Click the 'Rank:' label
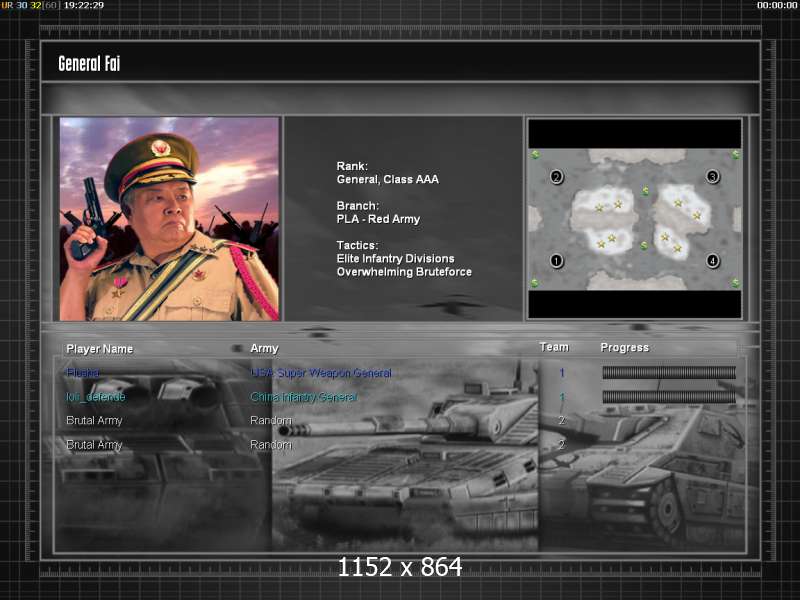 352,166
